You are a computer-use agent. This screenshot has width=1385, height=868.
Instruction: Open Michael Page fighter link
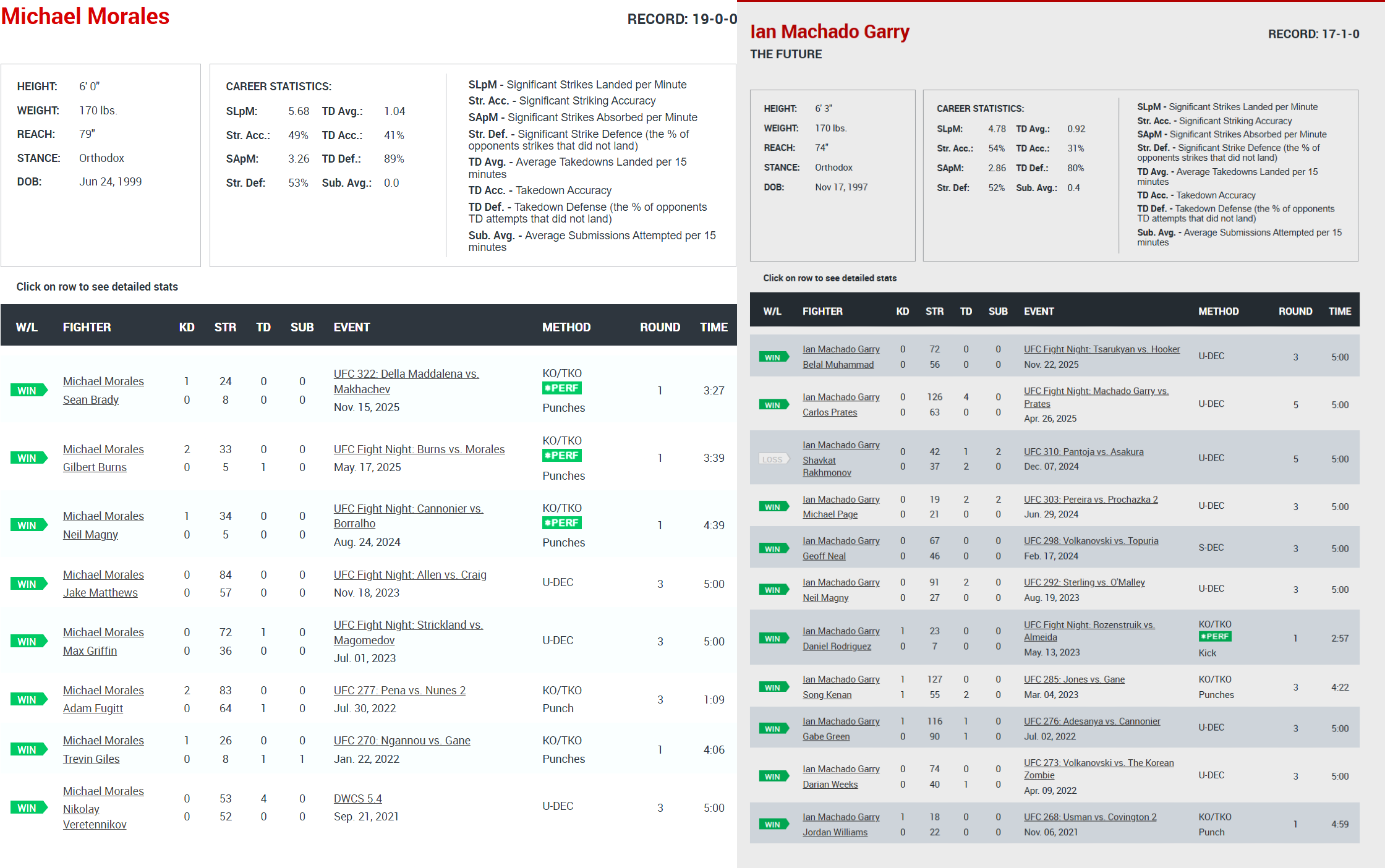pyautogui.click(x=830, y=514)
